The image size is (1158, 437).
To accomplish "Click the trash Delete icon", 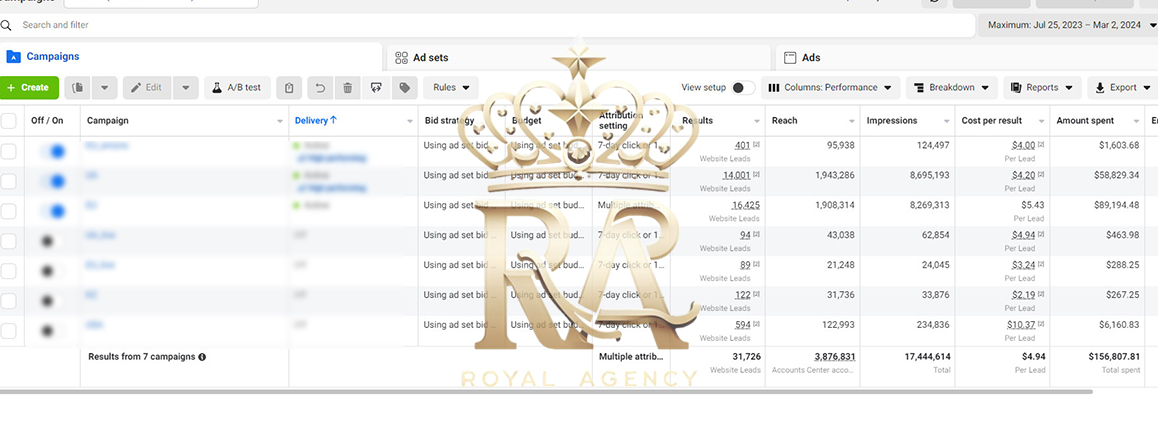I will pos(347,87).
